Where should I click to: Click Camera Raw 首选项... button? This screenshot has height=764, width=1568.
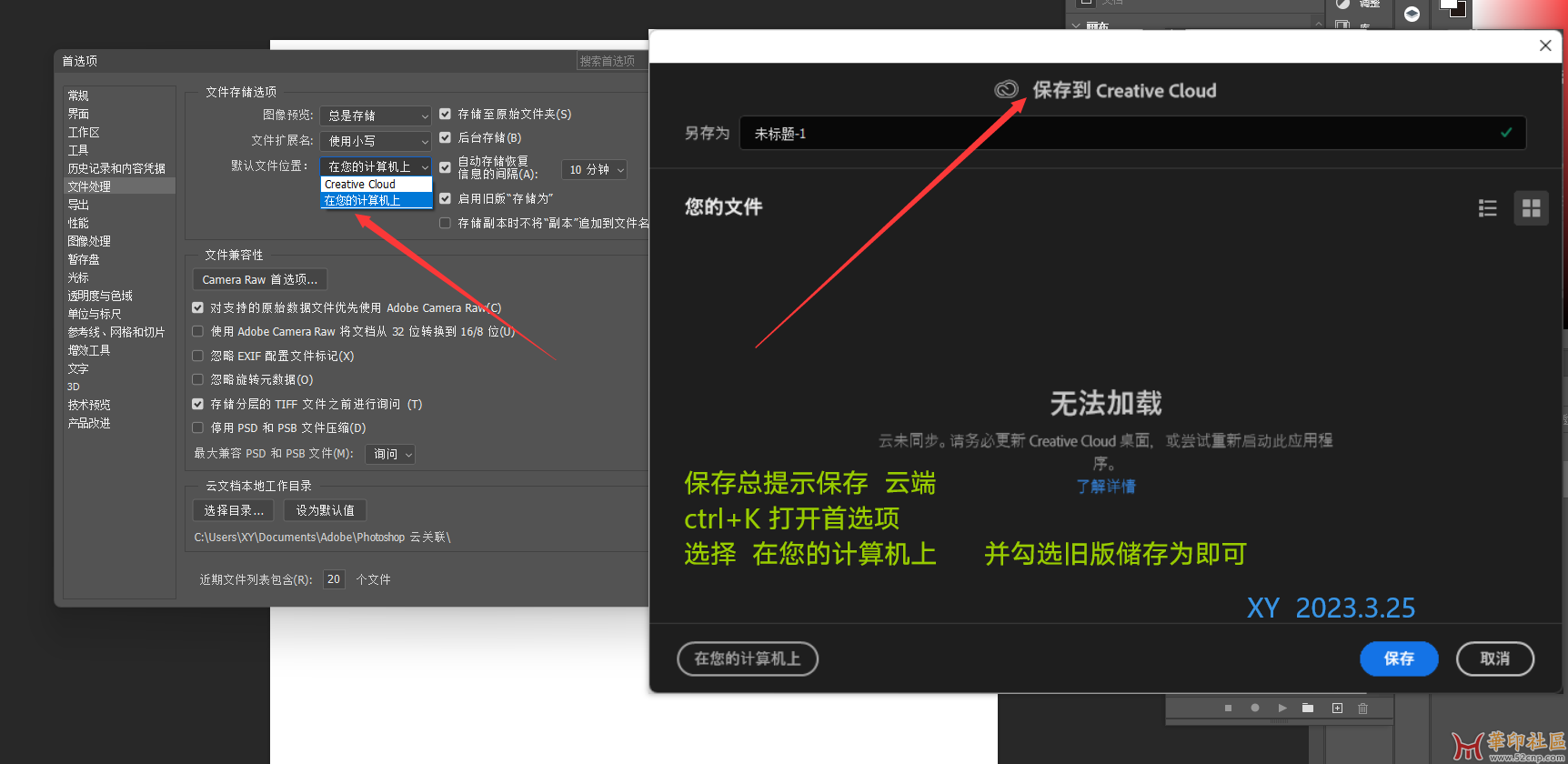pyautogui.click(x=260, y=279)
